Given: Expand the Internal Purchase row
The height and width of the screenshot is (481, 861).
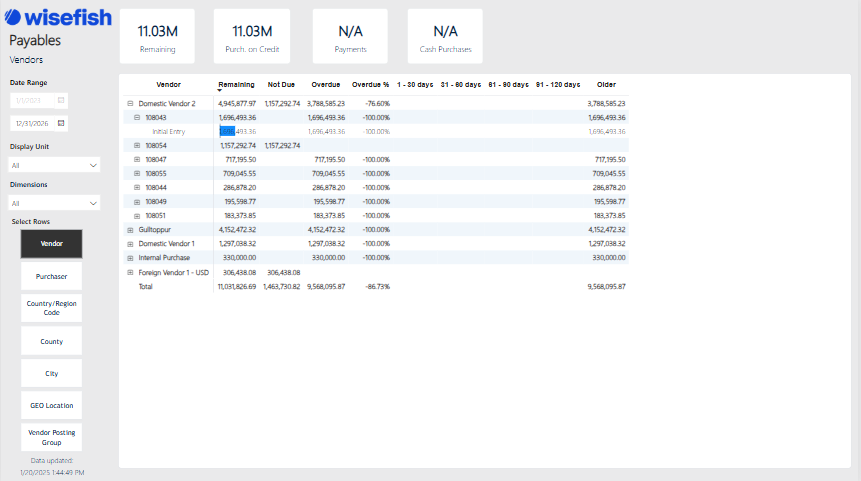Looking at the screenshot, I should click(129, 257).
